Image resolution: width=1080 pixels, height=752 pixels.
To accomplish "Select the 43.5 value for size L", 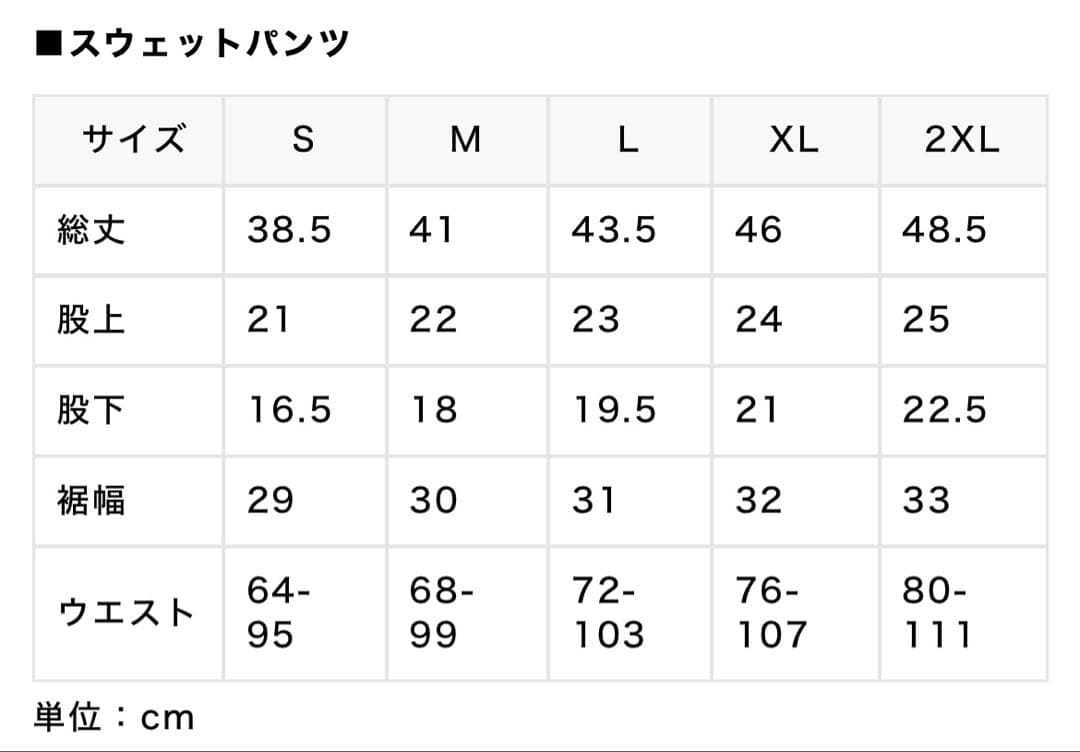I will point(614,230).
